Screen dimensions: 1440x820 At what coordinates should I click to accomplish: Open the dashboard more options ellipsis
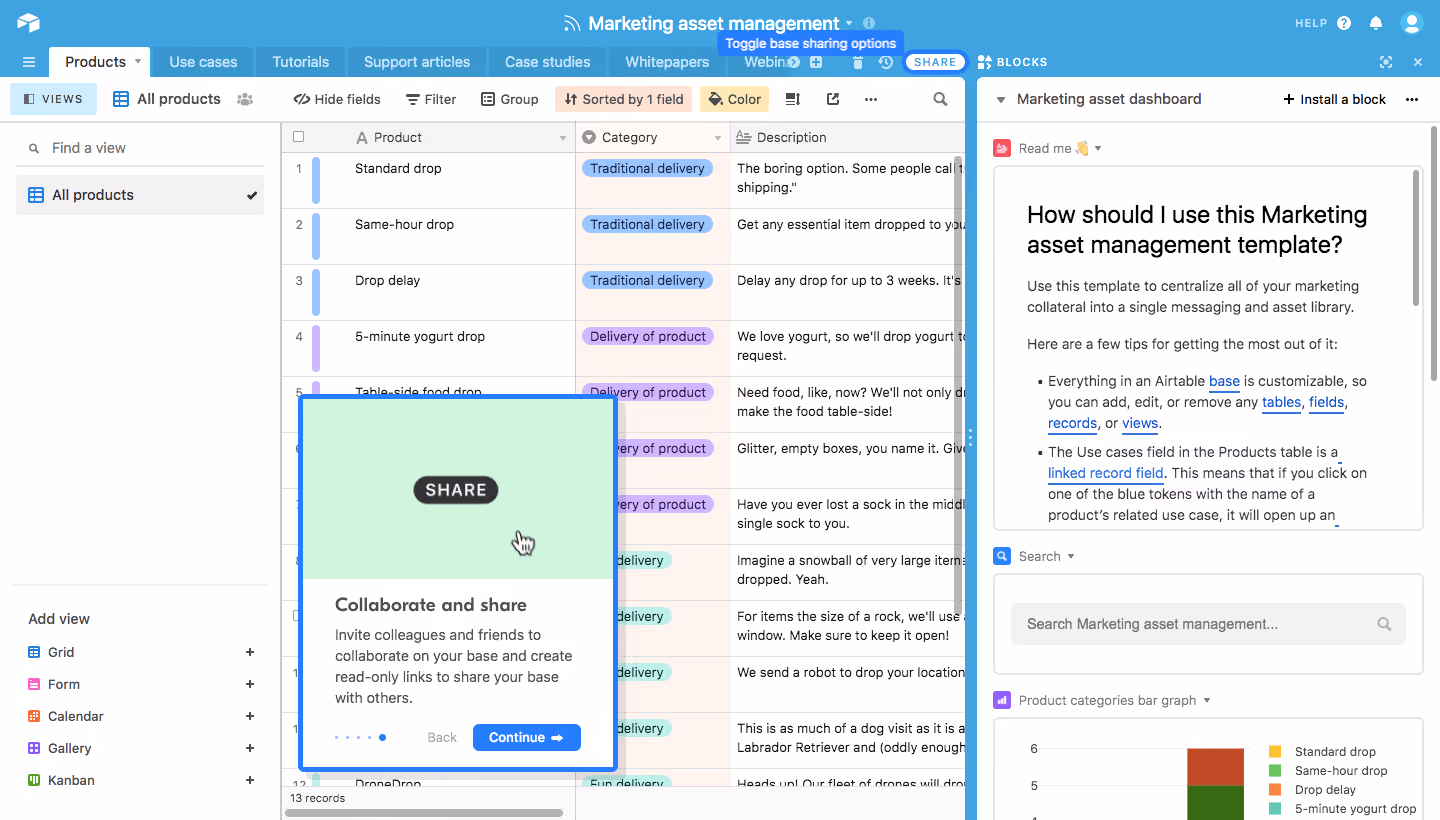click(1412, 99)
